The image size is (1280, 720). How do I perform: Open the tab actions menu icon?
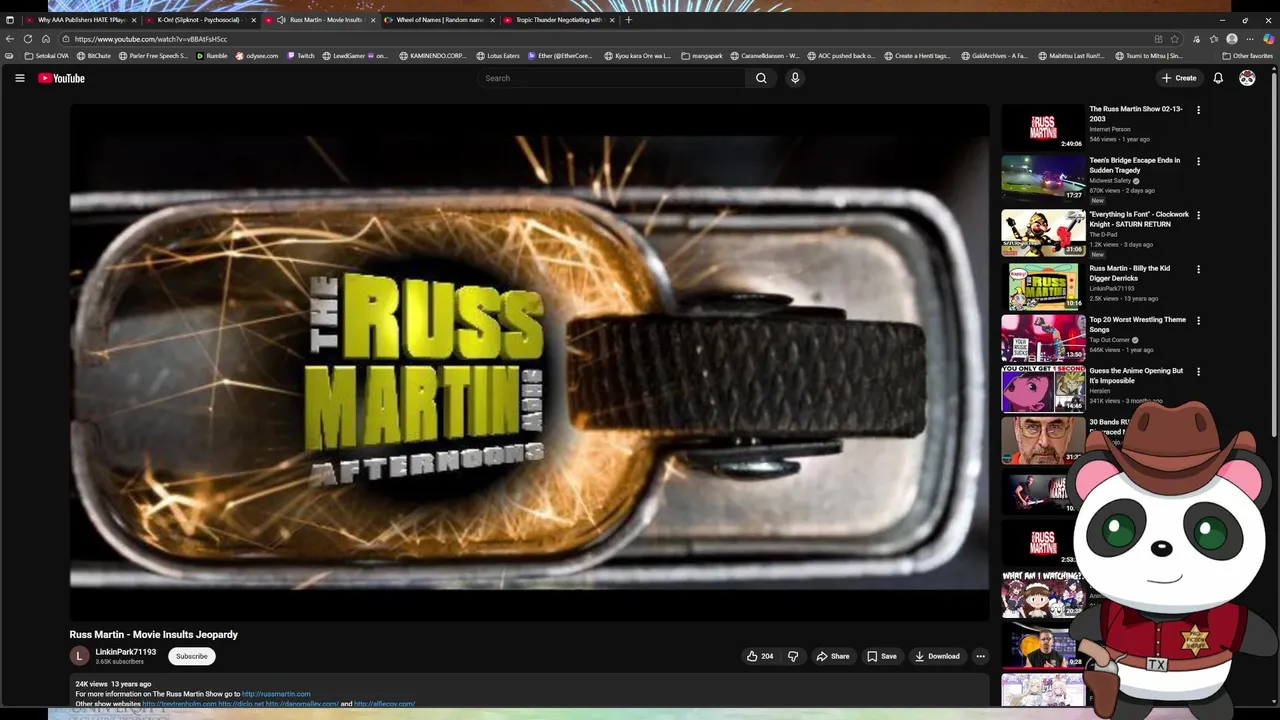pos(10,20)
